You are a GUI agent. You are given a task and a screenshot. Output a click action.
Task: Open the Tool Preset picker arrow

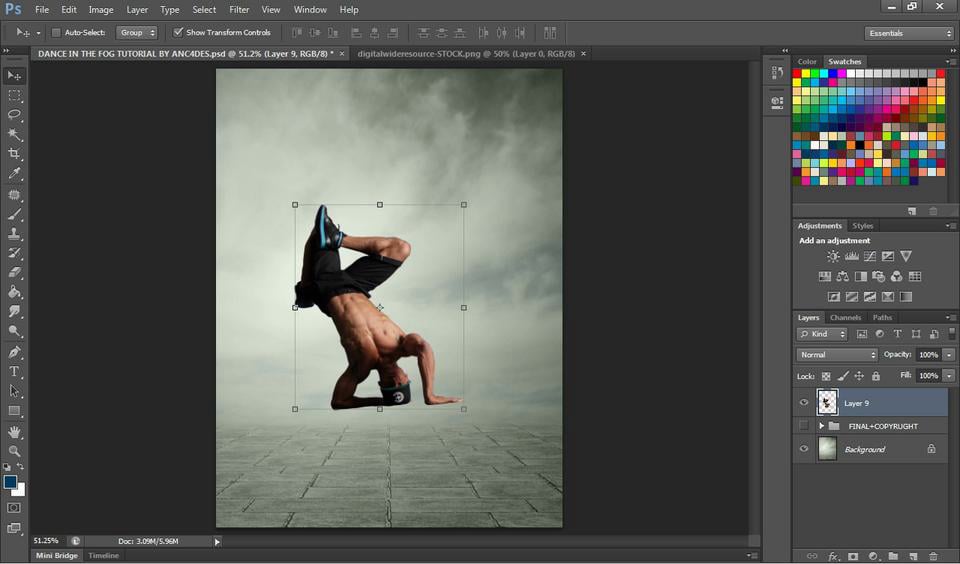coord(38,33)
